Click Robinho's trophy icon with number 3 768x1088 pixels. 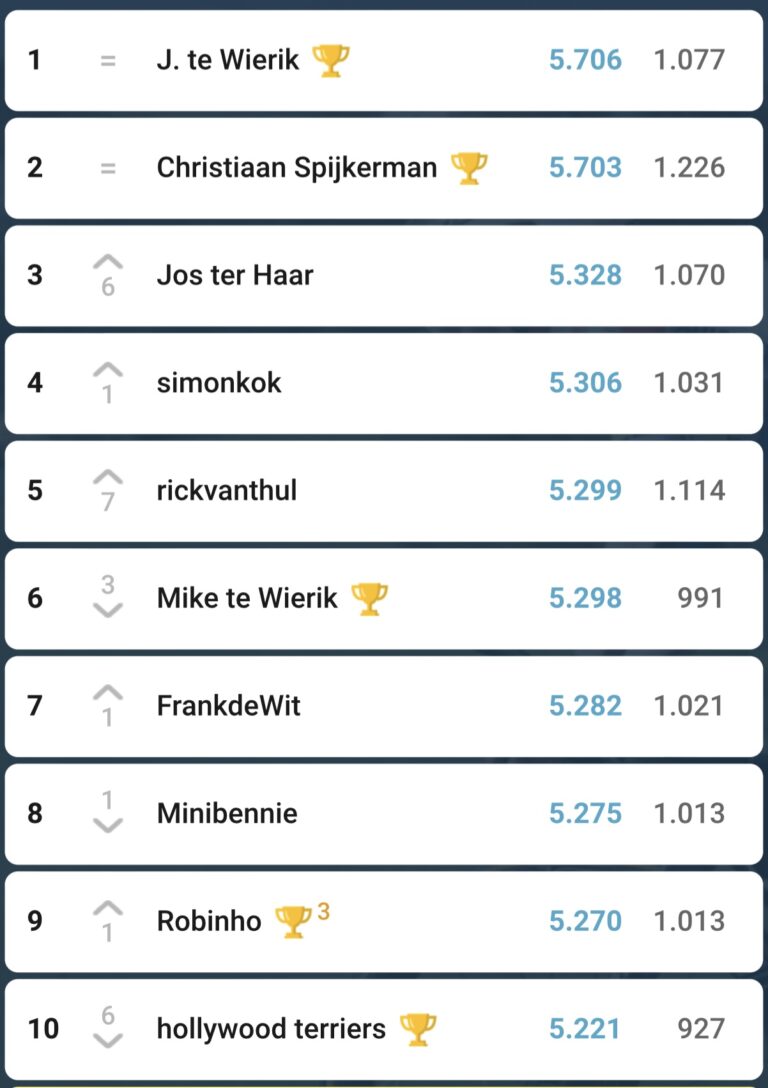294,921
